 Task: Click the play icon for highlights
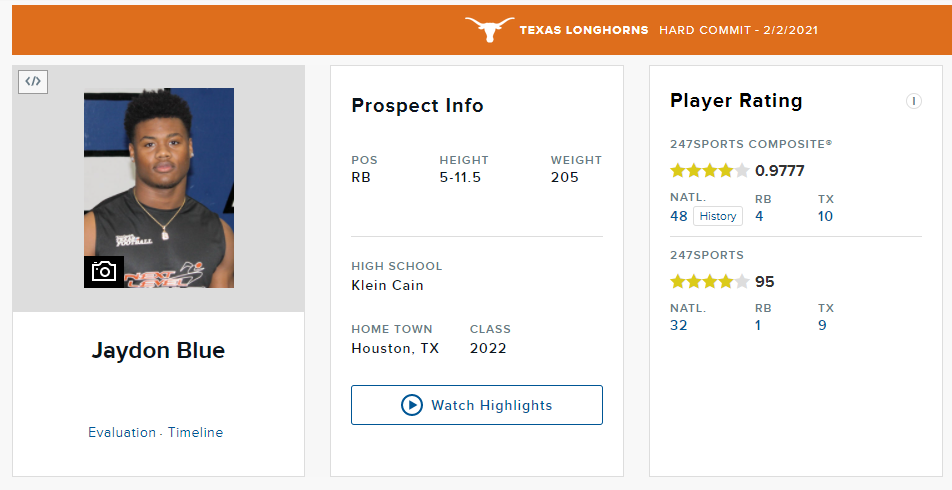[x=412, y=405]
